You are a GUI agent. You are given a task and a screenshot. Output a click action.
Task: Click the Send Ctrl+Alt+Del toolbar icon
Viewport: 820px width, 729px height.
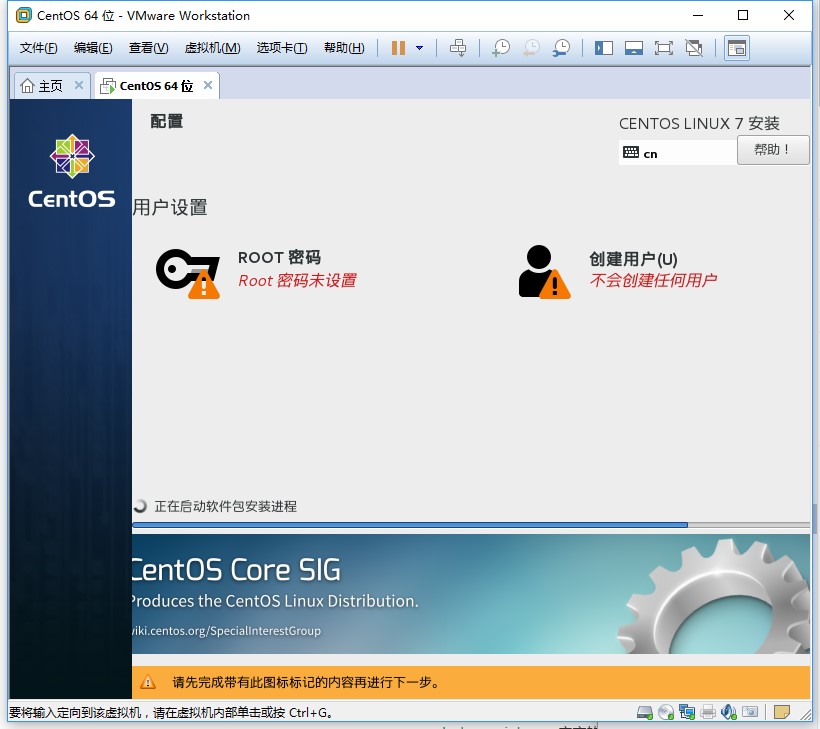click(458, 48)
